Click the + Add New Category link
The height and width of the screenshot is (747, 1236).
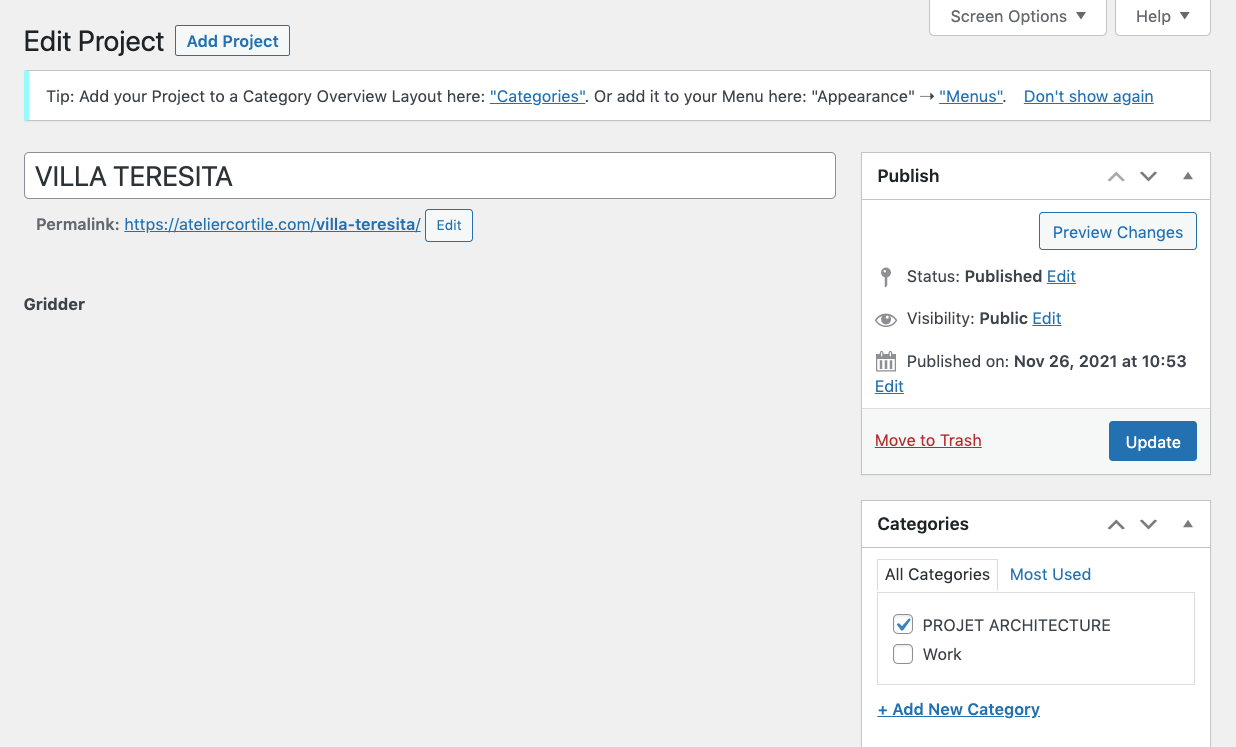(958, 709)
